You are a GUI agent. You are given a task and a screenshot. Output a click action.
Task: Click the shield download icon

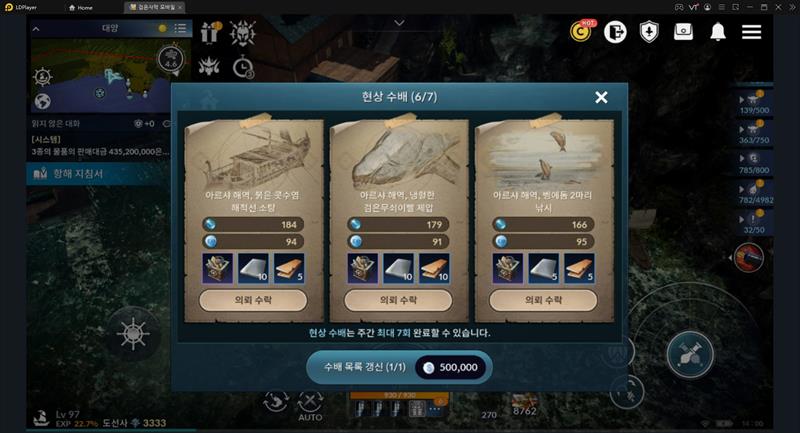(x=649, y=32)
